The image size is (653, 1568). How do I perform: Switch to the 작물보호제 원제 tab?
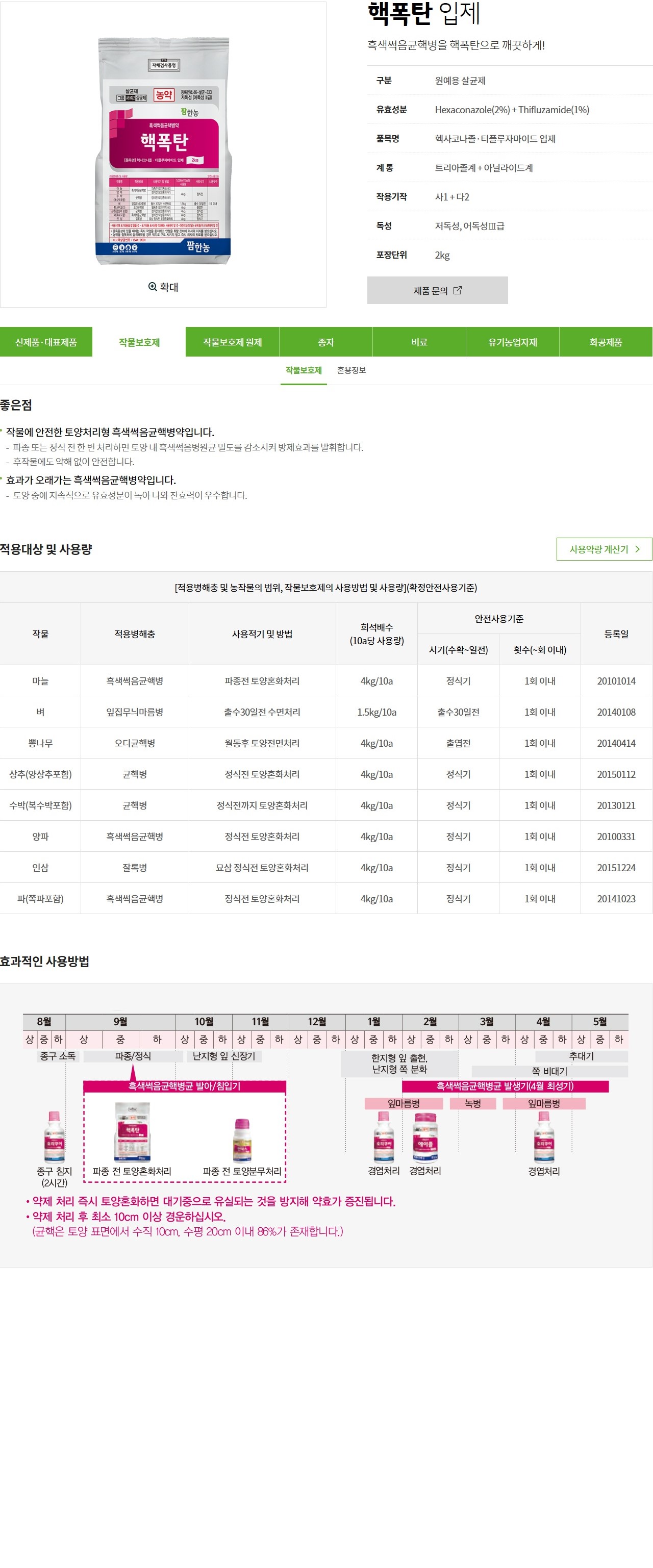coord(233,342)
